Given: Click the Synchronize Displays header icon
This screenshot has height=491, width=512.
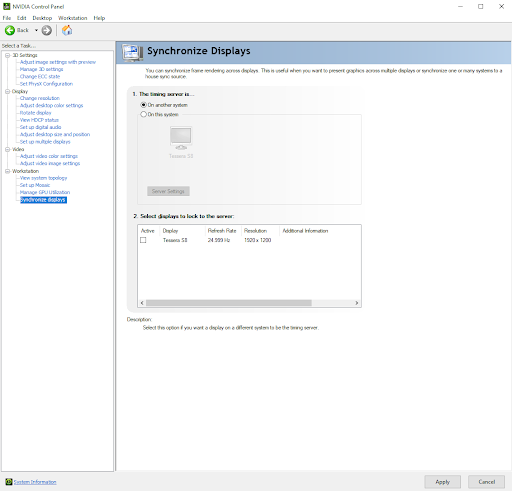Looking at the screenshot, I should point(133,52).
